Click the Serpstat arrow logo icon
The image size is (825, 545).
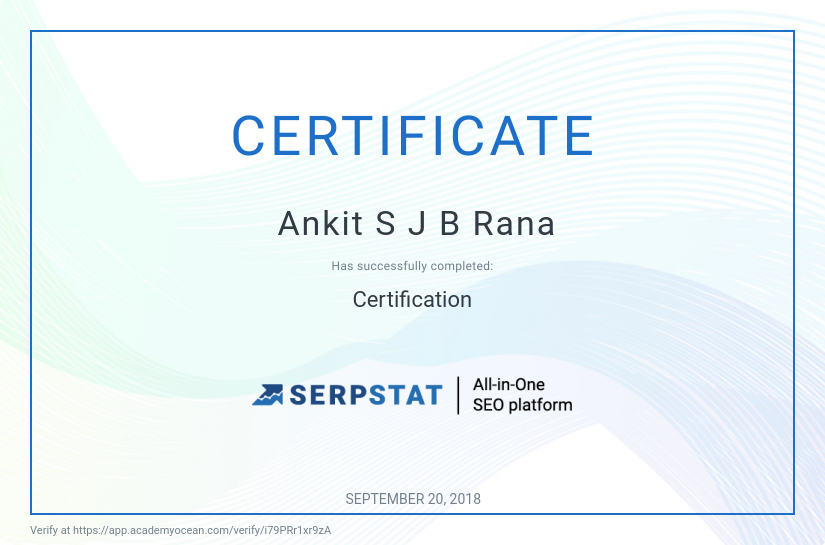tap(268, 395)
